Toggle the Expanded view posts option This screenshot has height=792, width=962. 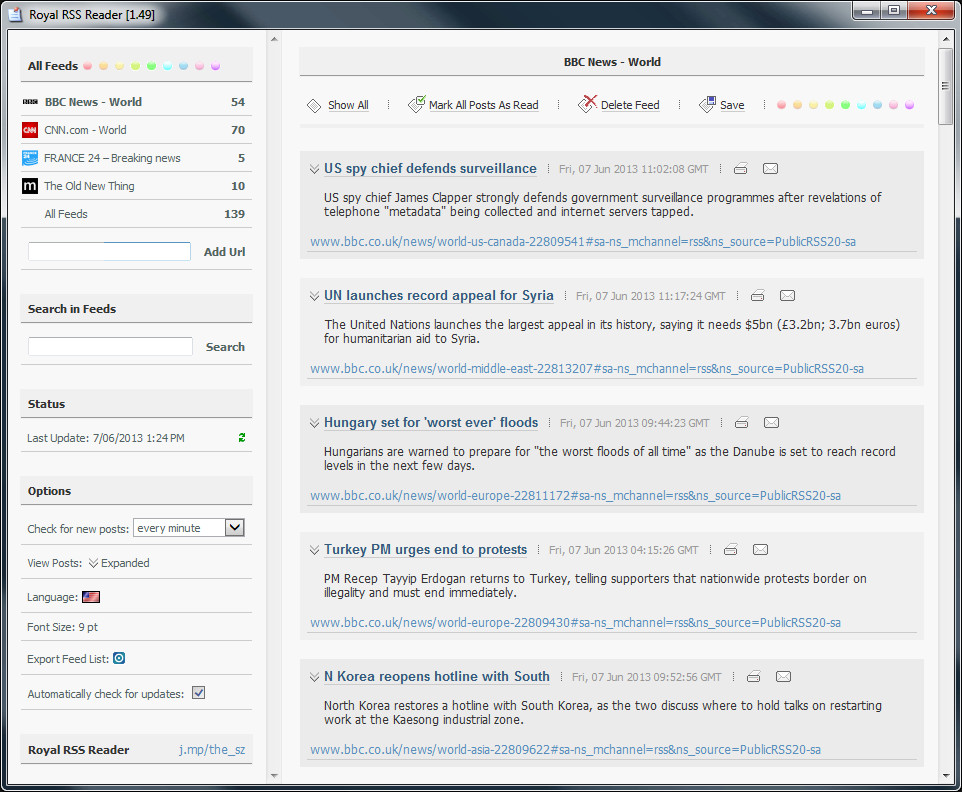pyautogui.click(x=119, y=563)
